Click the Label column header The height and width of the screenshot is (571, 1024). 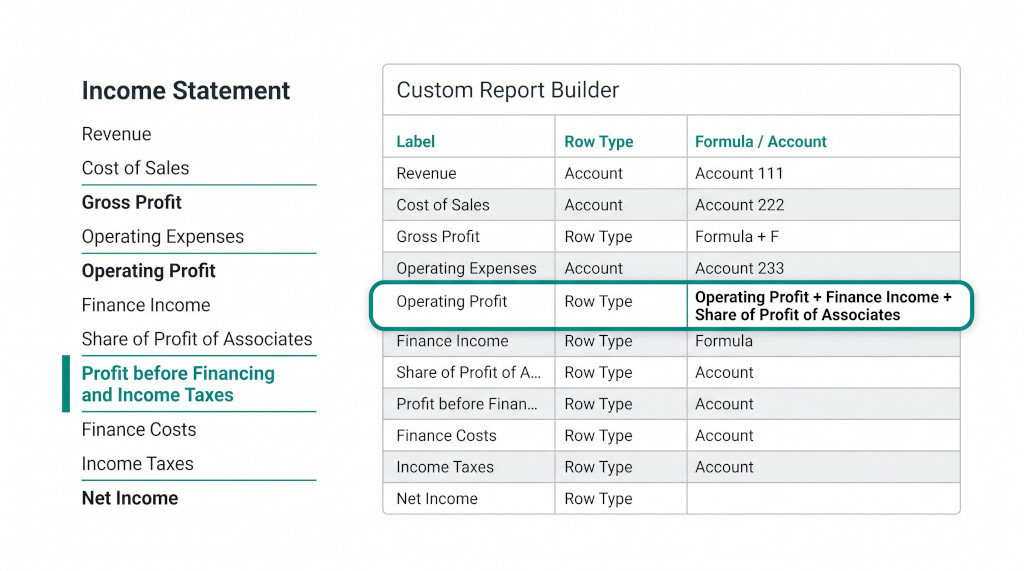pyautogui.click(x=415, y=142)
